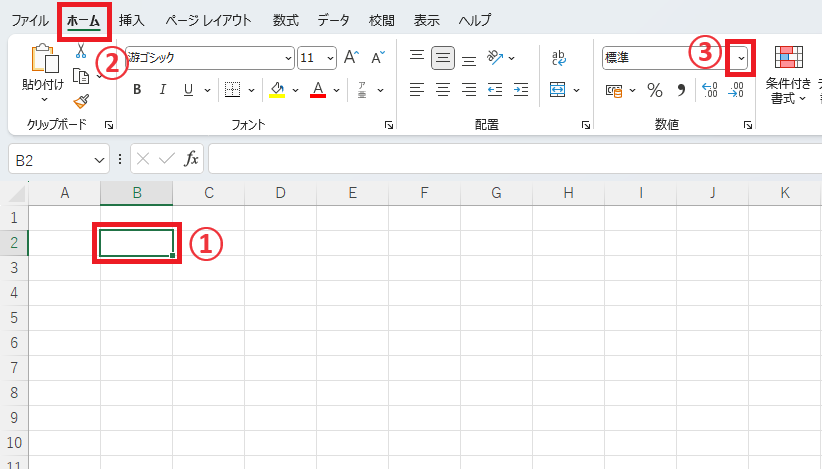Open 数値 group dialog launcher
822x469 pixels.
click(x=748, y=125)
